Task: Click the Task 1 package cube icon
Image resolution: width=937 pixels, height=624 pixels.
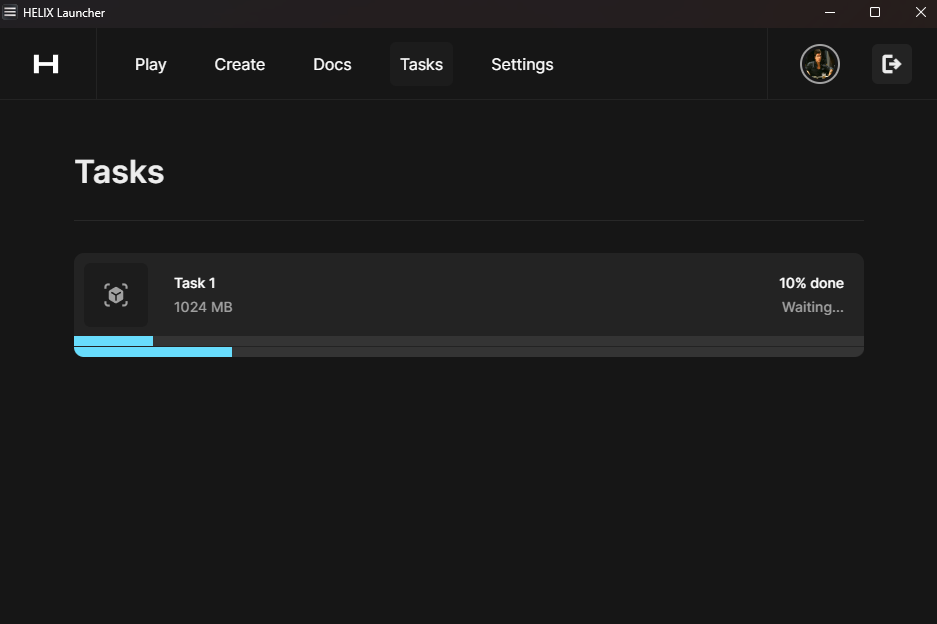Action: click(x=116, y=295)
